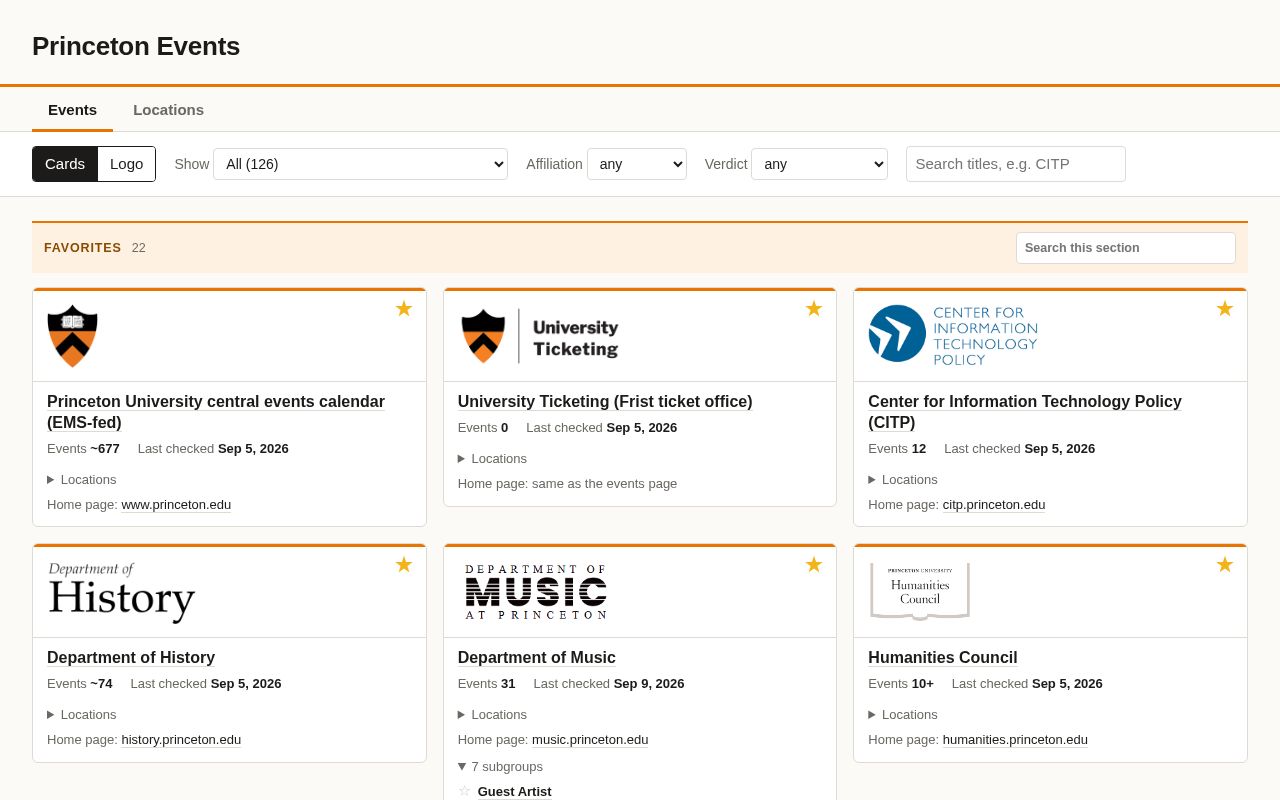Star the Guest Artist subgroup
This screenshot has width=1280, height=800.
[464, 791]
